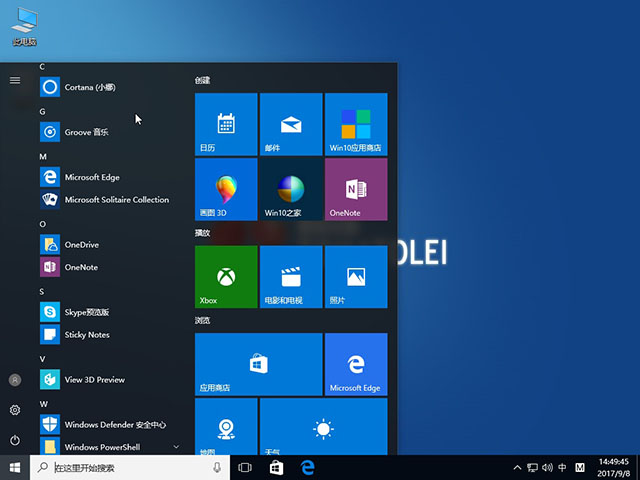Open the Mail (邮件) tile
The image size is (640, 480).
tap(291, 124)
